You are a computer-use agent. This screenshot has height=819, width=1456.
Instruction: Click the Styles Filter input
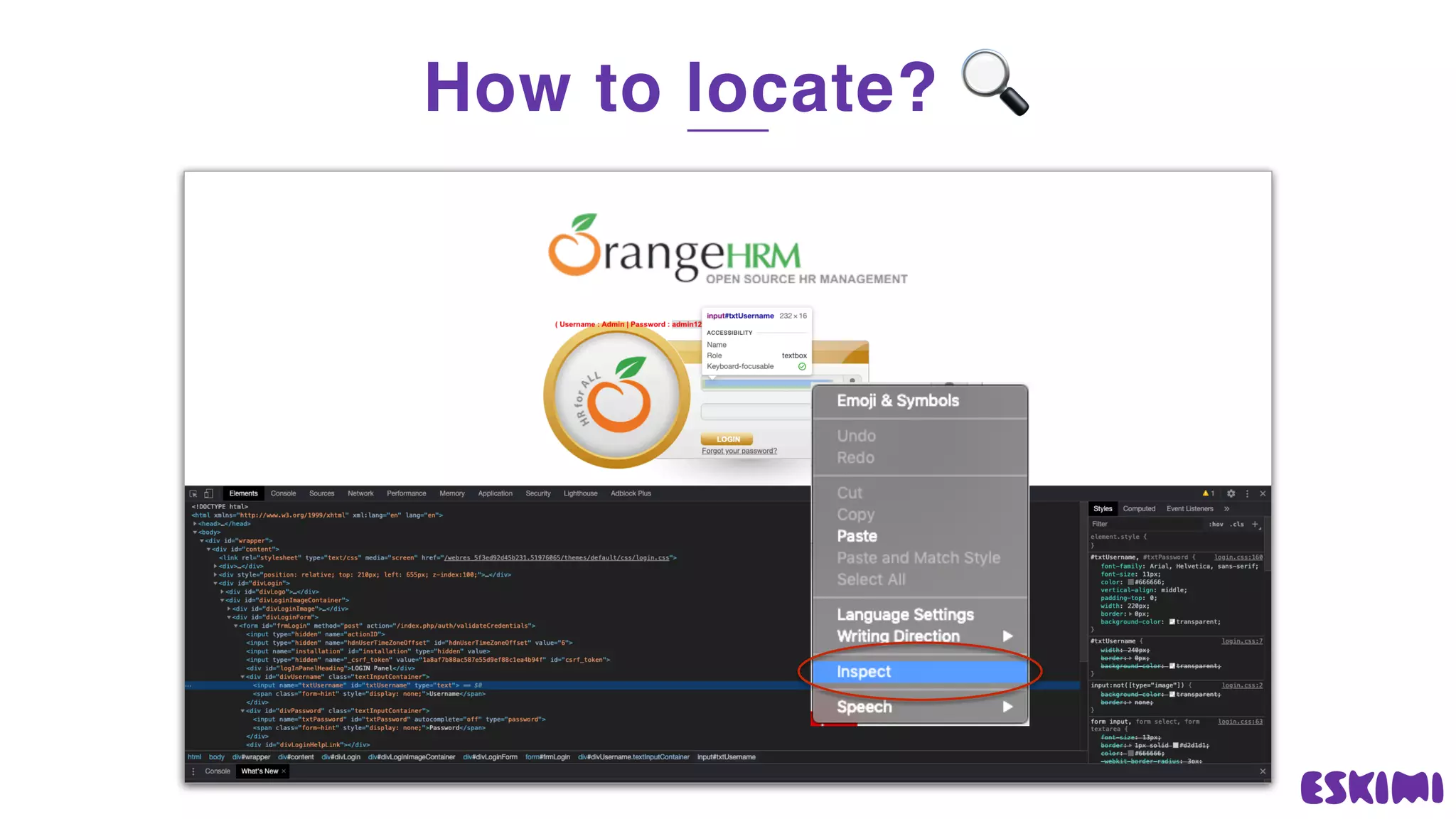[1145, 524]
